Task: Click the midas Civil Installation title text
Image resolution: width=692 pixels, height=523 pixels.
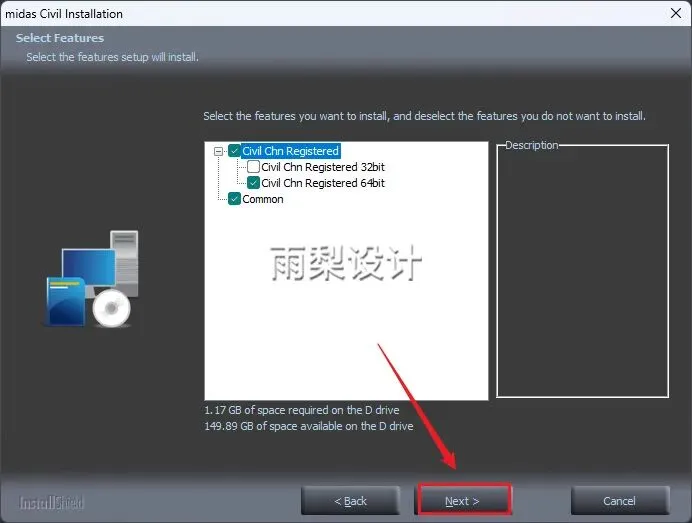Action: click(64, 14)
